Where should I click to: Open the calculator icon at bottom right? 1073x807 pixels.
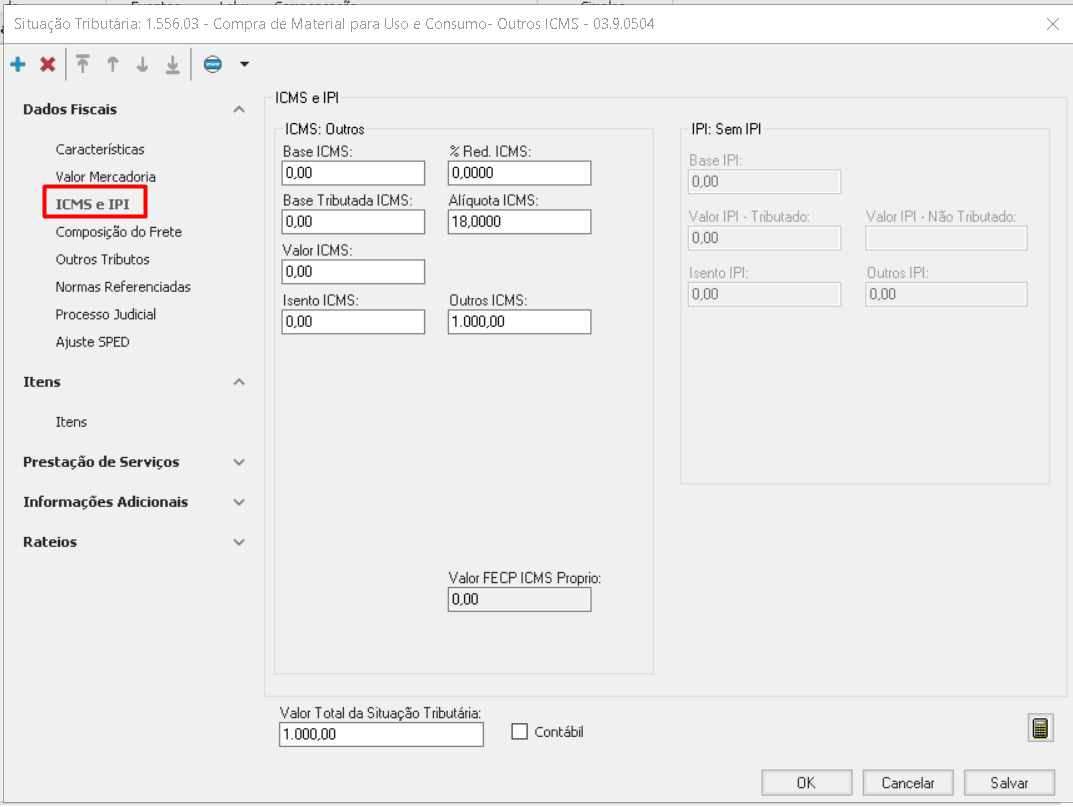point(1041,729)
